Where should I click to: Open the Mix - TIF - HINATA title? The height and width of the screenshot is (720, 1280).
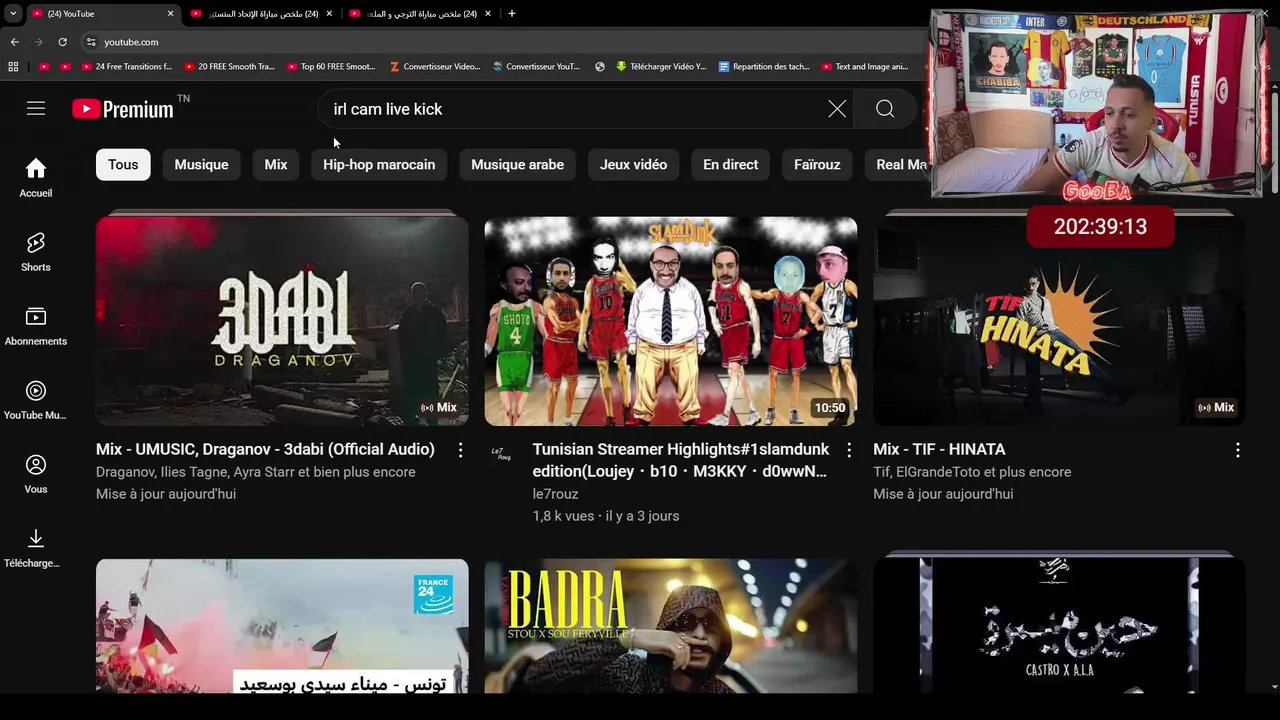(x=939, y=450)
